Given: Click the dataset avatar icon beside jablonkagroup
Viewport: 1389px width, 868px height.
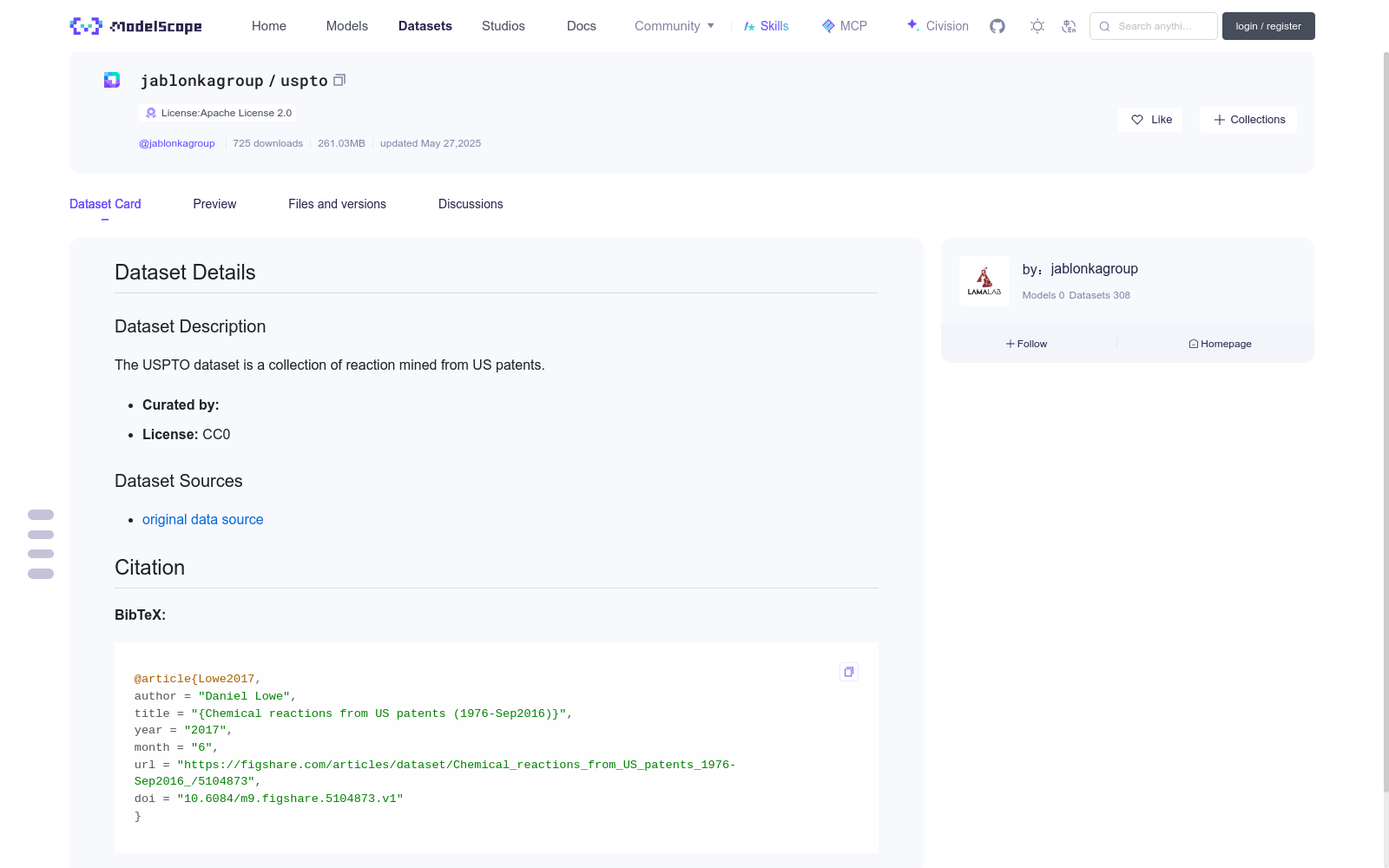Looking at the screenshot, I should point(112,80).
